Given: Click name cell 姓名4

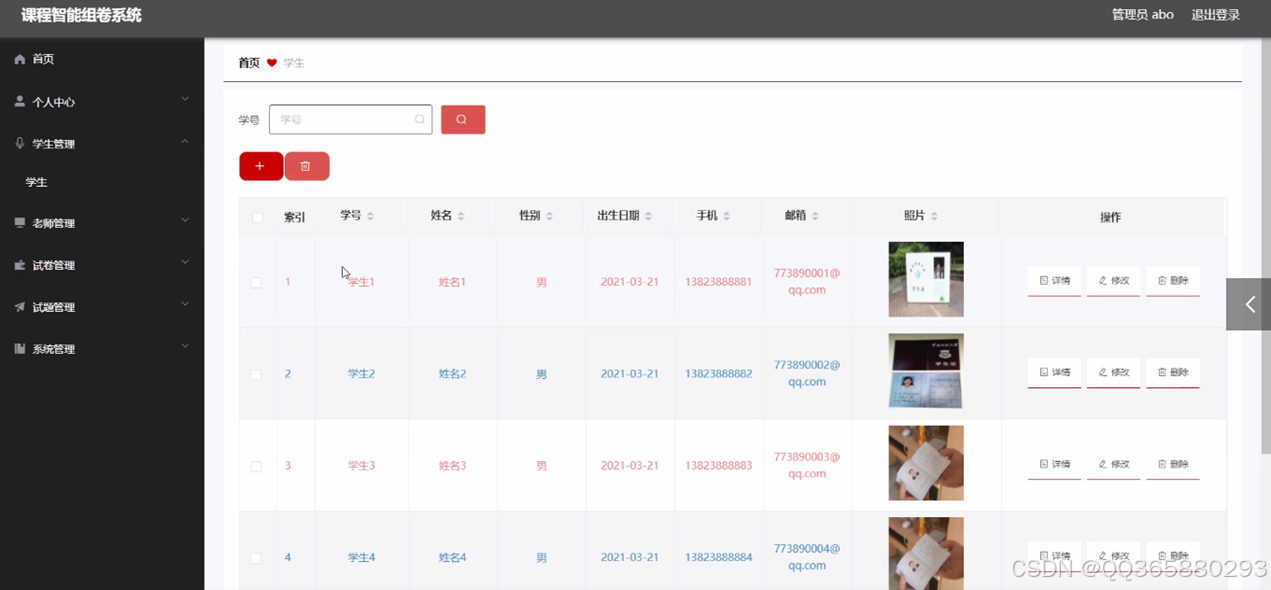Looking at the screenshot, I should (452, 558).
